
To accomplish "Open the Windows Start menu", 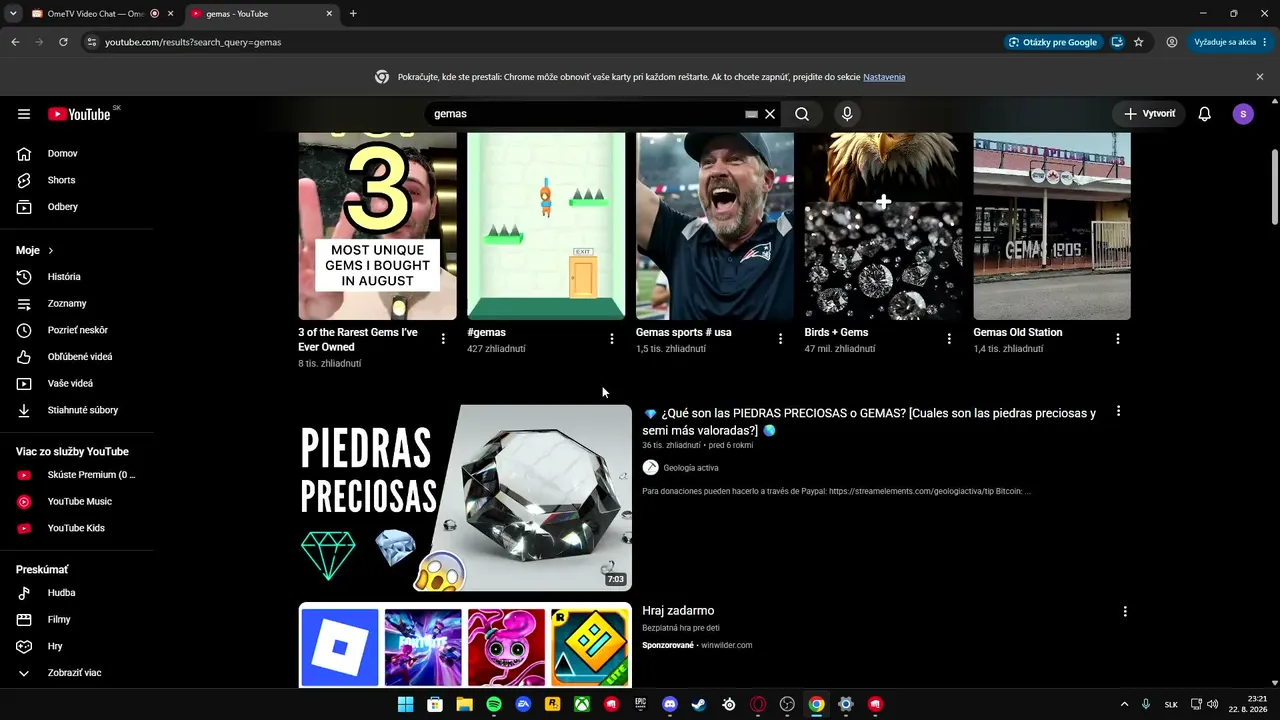I will pos(405,704).
